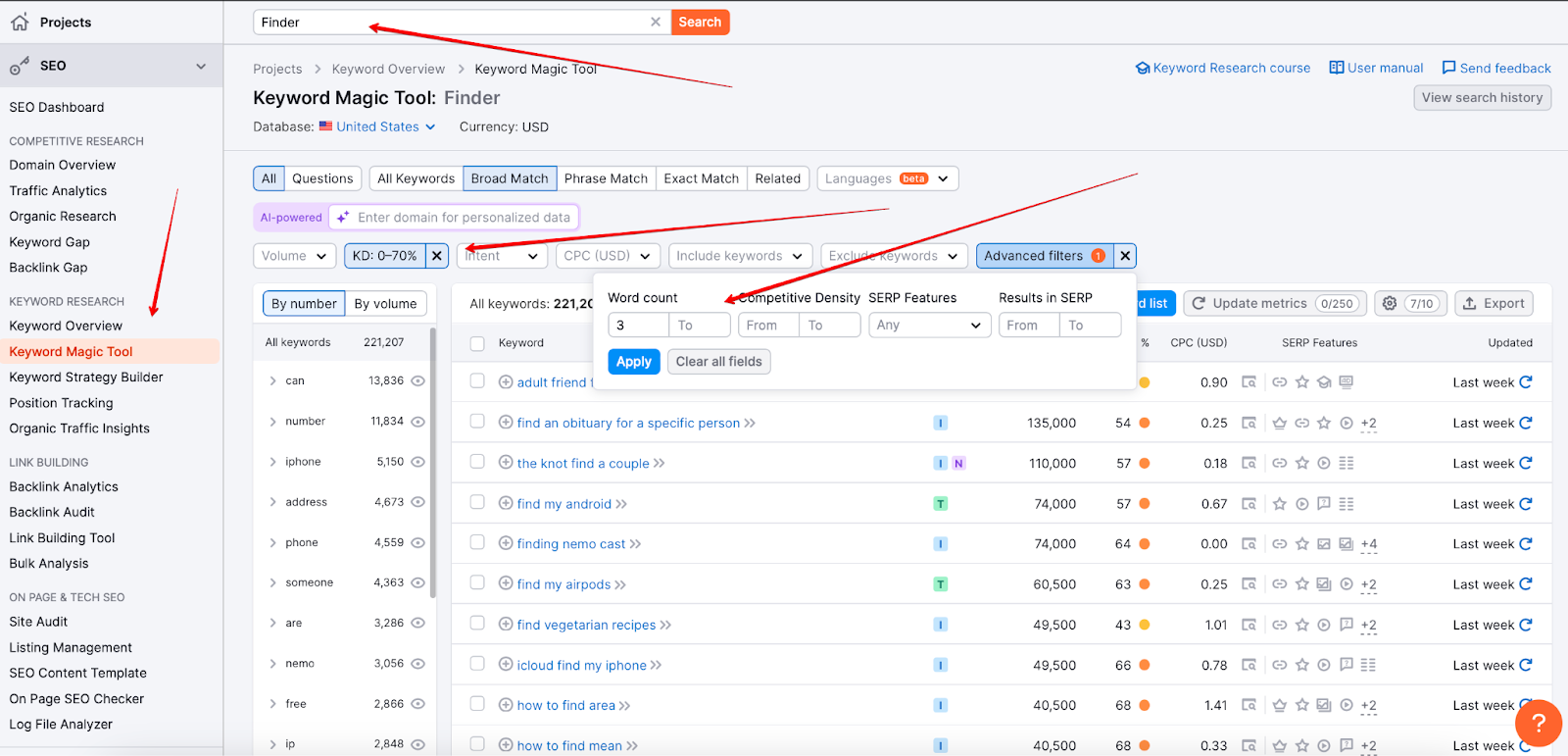The image size is (1568, 756).
Task: Click the Keyword Research course graduation icon
Action: 1143,68
